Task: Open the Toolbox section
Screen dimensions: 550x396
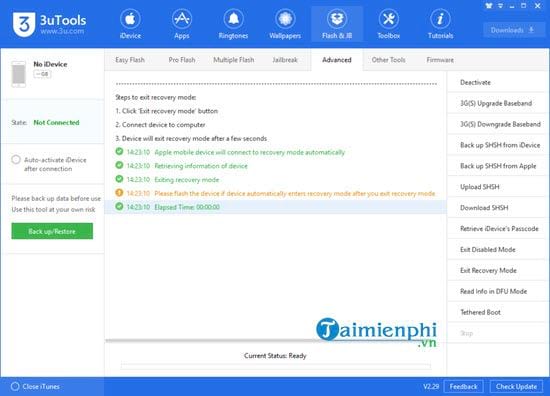Action: pyautogui.click(x=389, y=24)
